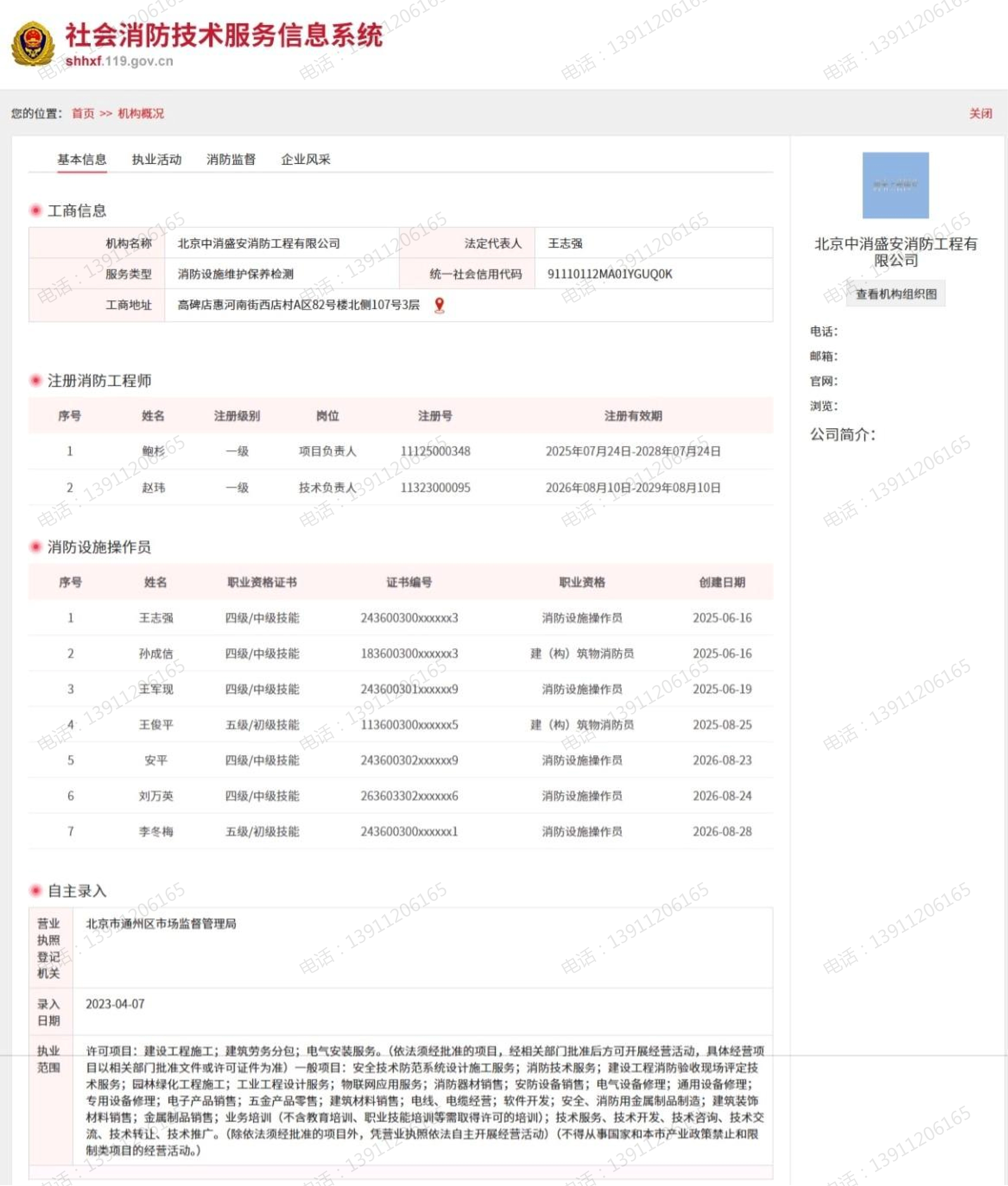Select registration number 11323000095
Viewport: 1008px width, 1186px height.
[x=435, y=488]
